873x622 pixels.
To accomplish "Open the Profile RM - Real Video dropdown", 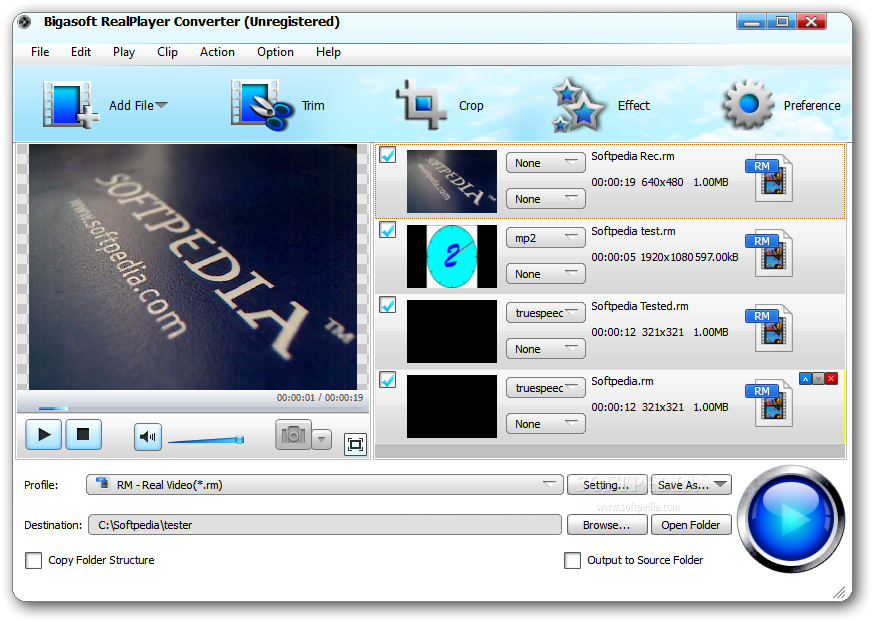I will (325, 484).
